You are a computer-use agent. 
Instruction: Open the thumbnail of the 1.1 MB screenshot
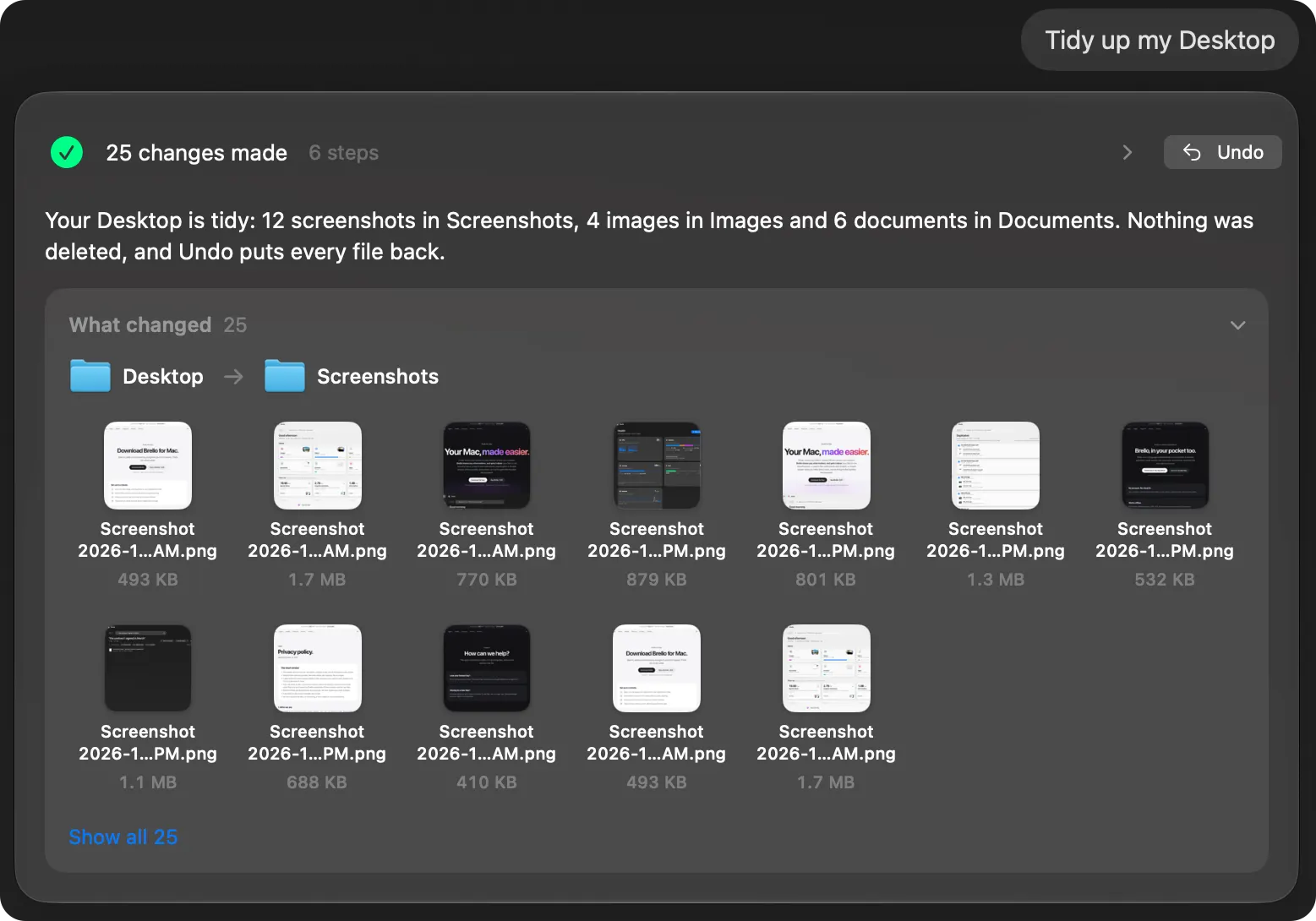click(148, 668)
